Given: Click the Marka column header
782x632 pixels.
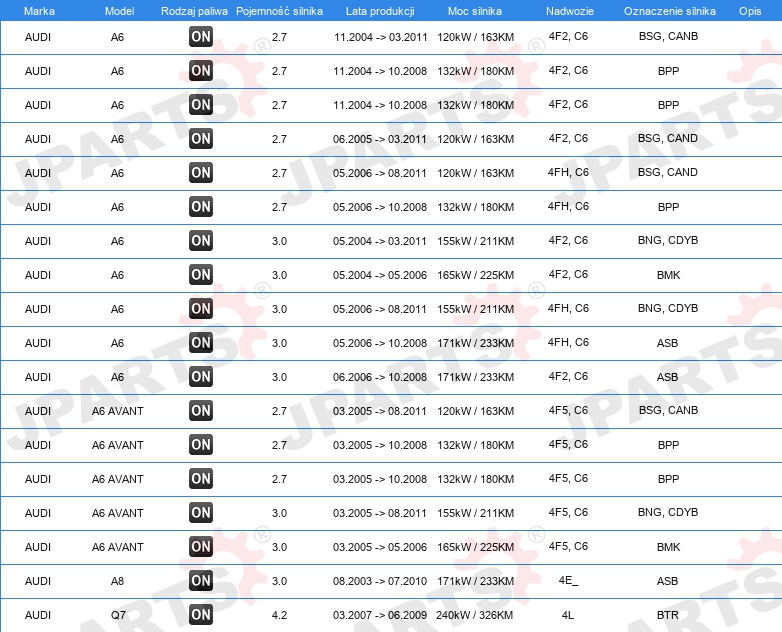Looking at the screenshot, I should 39,11.
